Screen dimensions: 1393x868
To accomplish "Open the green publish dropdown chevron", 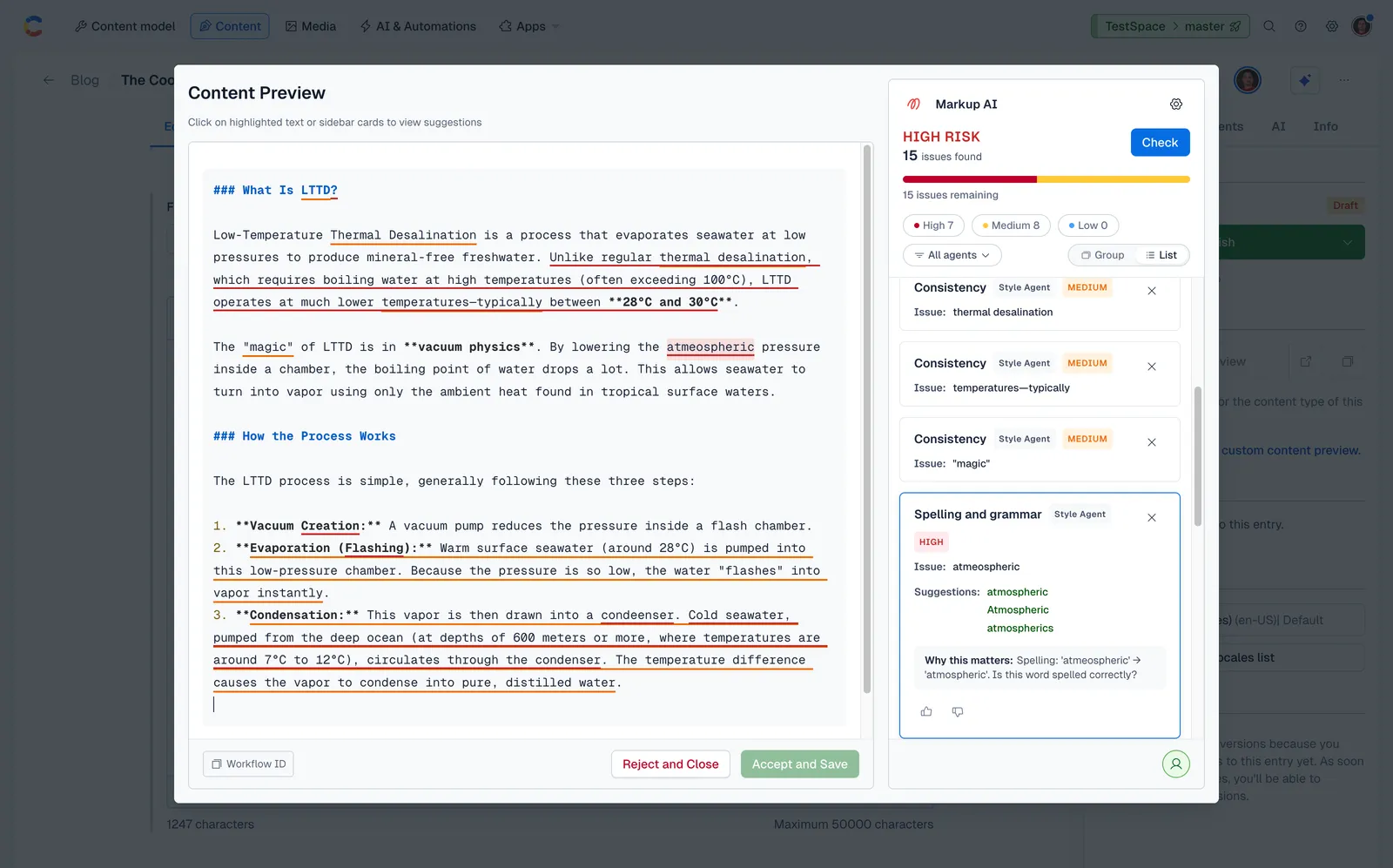I will pyautogui.click(x=1348, y=242).
